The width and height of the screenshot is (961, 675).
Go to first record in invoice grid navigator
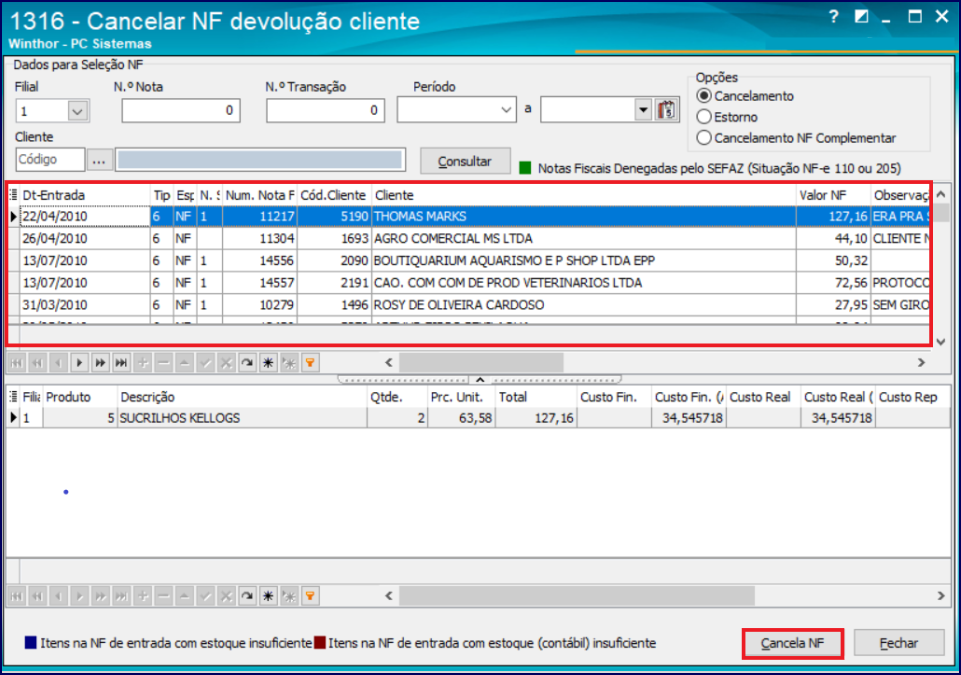(17, 363)
